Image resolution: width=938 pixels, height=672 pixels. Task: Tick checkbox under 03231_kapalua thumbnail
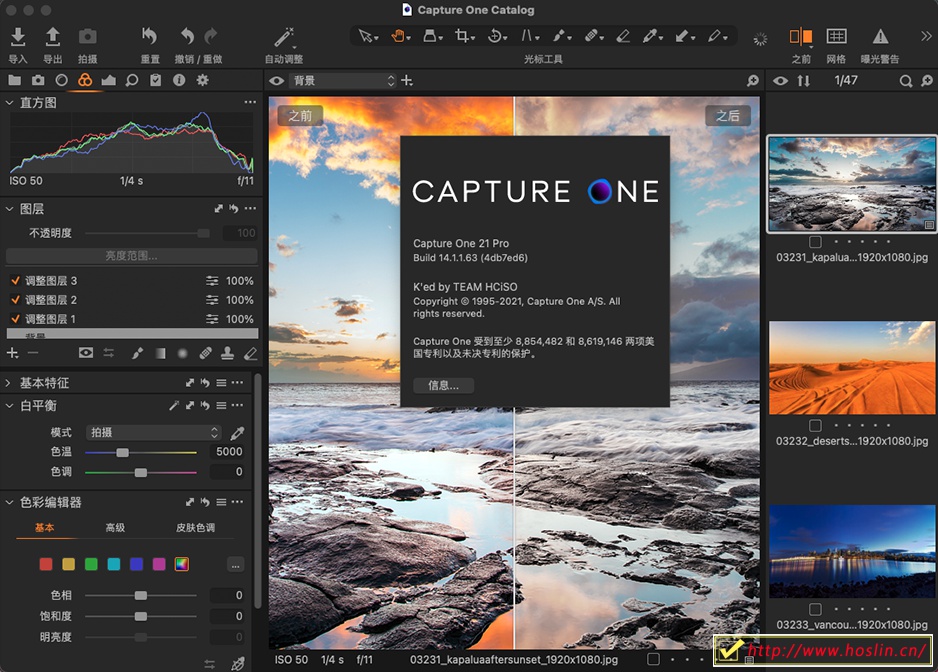pyautogui.click(x=816, y=242)
